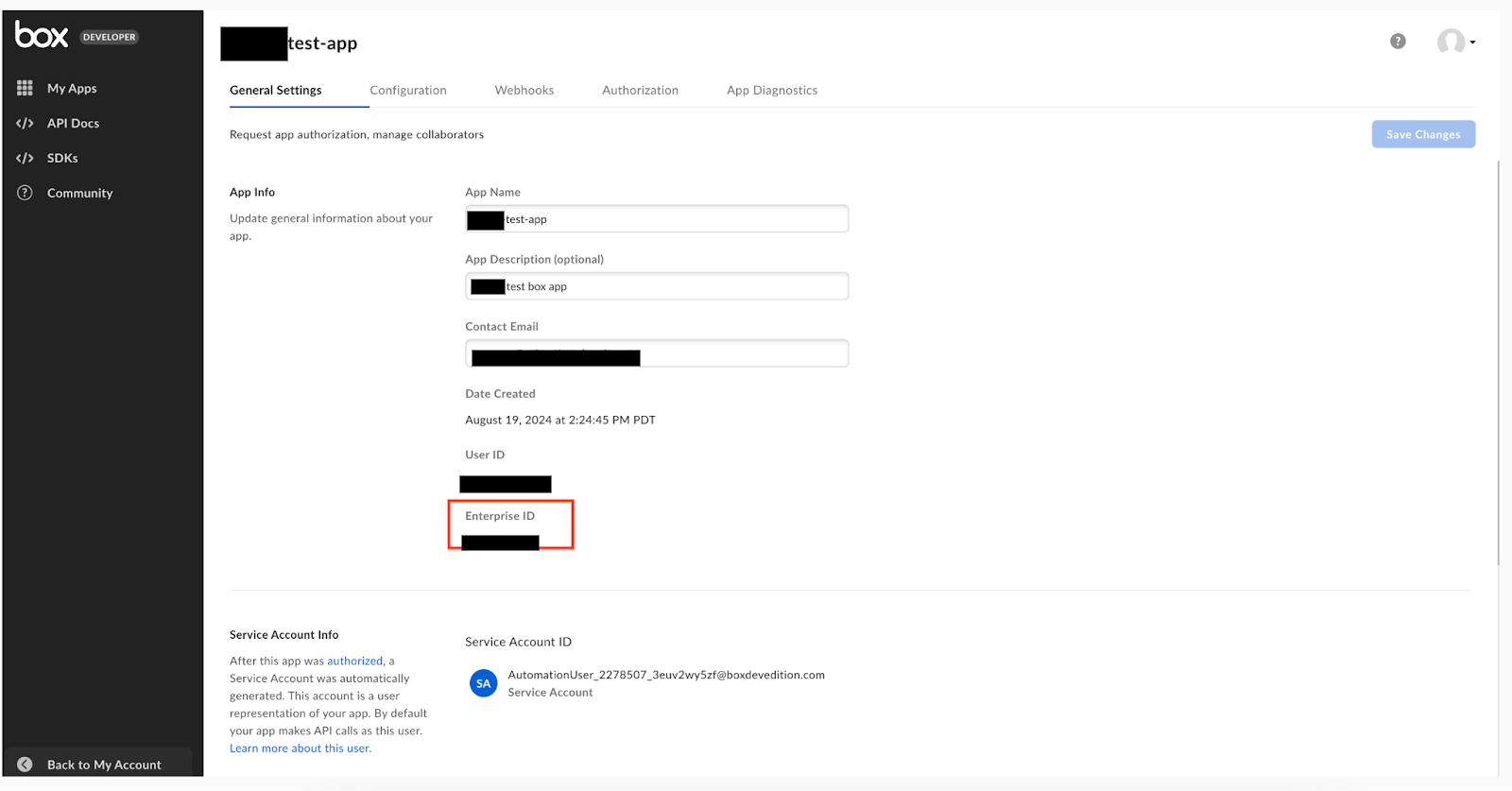Go to the Authorization tab
The image size is (1512, 791).
point(640,91)
